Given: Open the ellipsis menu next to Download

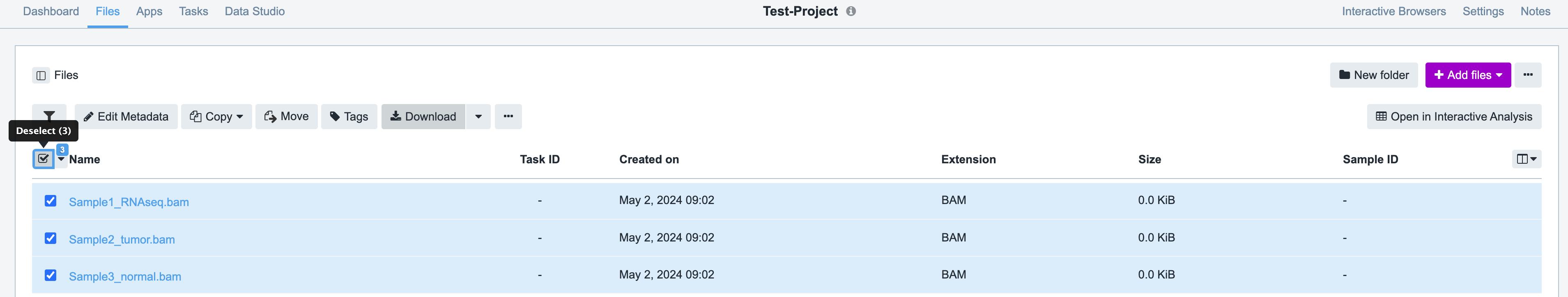Looking at the screenshot, I should click(x=508, y=116).
